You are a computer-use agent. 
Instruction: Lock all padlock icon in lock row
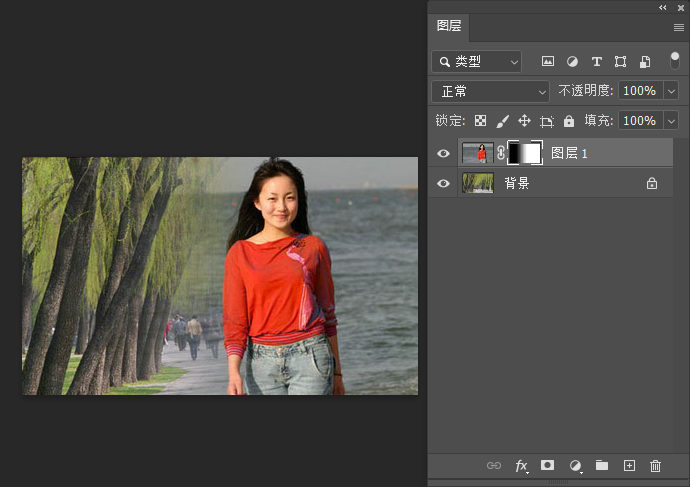[569, 121]
